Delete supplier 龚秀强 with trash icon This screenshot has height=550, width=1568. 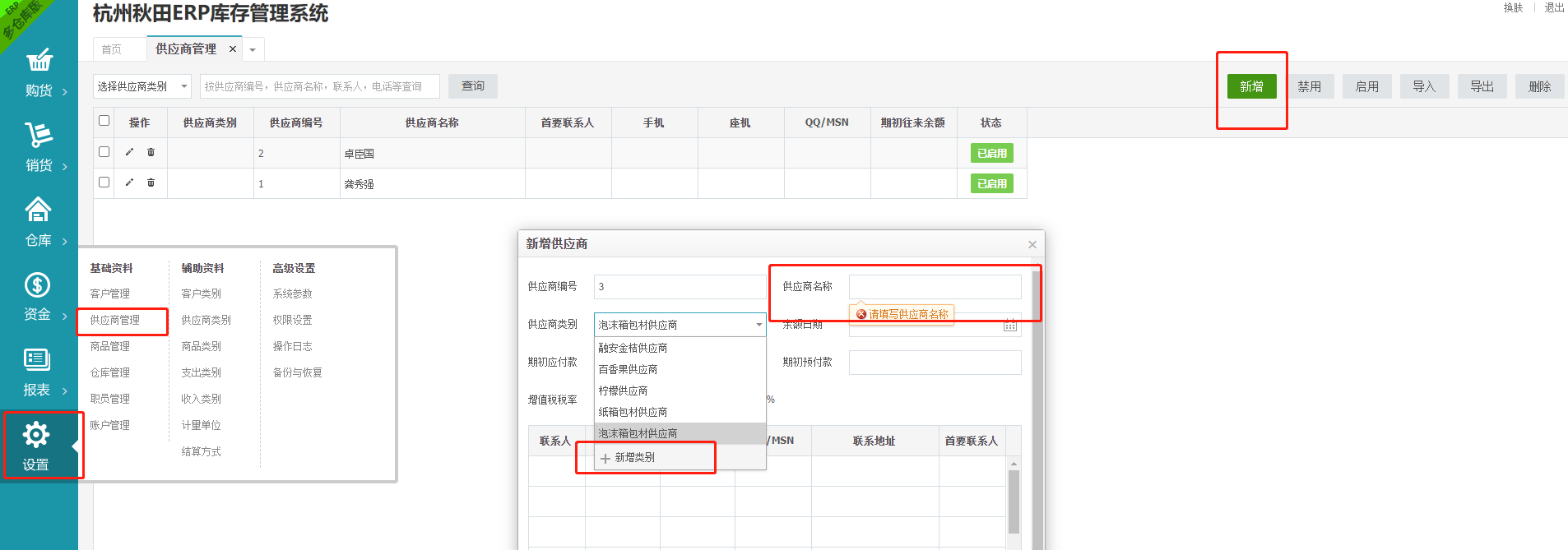[151, 183]
